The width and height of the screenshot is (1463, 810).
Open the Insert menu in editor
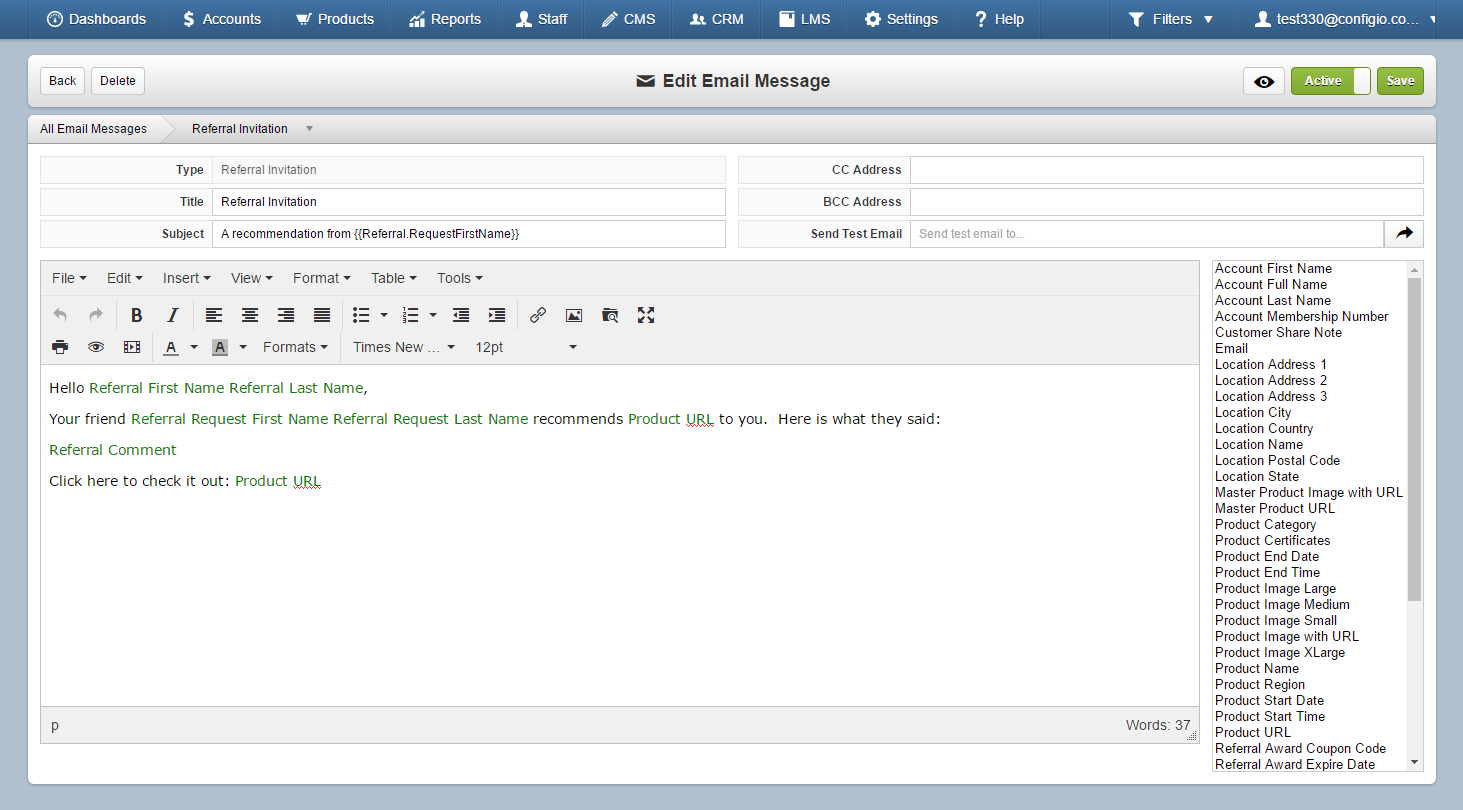(x=187, y=278)
